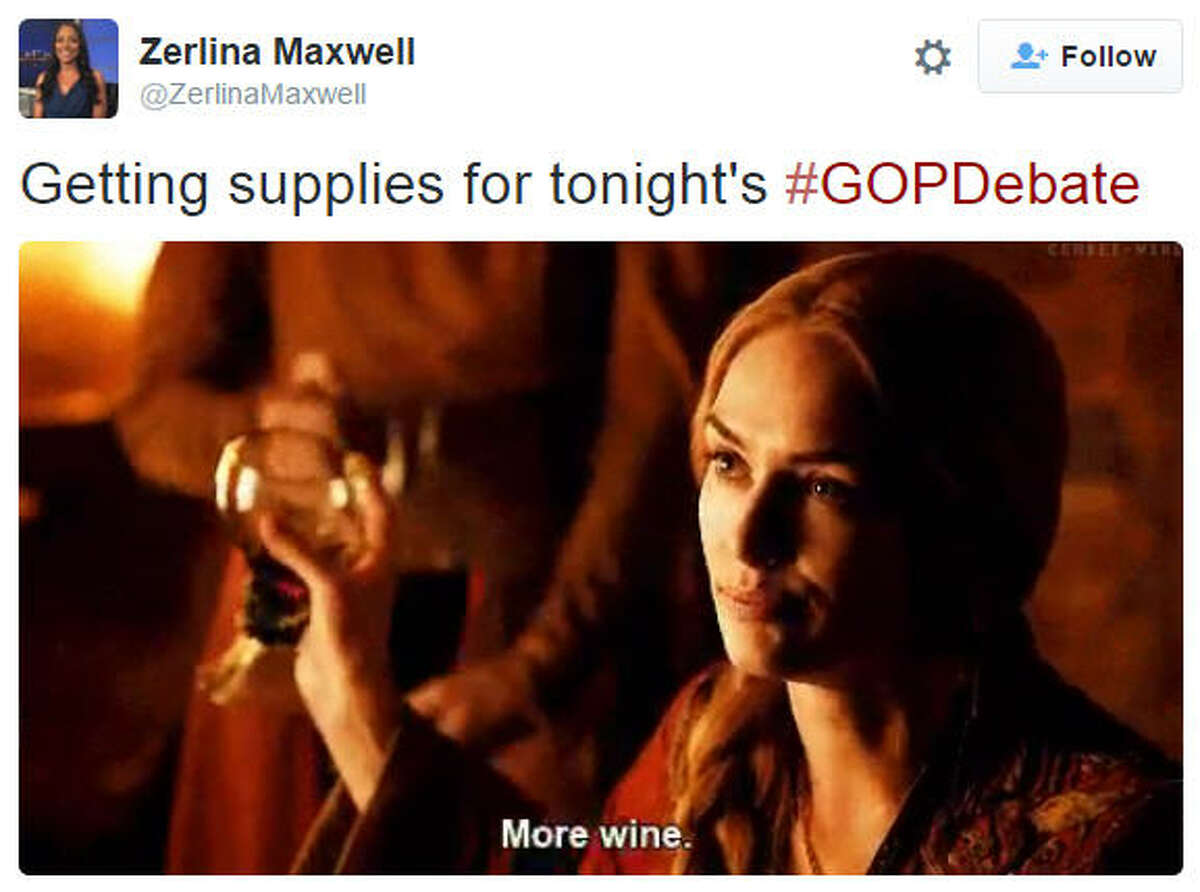Follow Zerlina Maxwell

[x=1079, y=56]
